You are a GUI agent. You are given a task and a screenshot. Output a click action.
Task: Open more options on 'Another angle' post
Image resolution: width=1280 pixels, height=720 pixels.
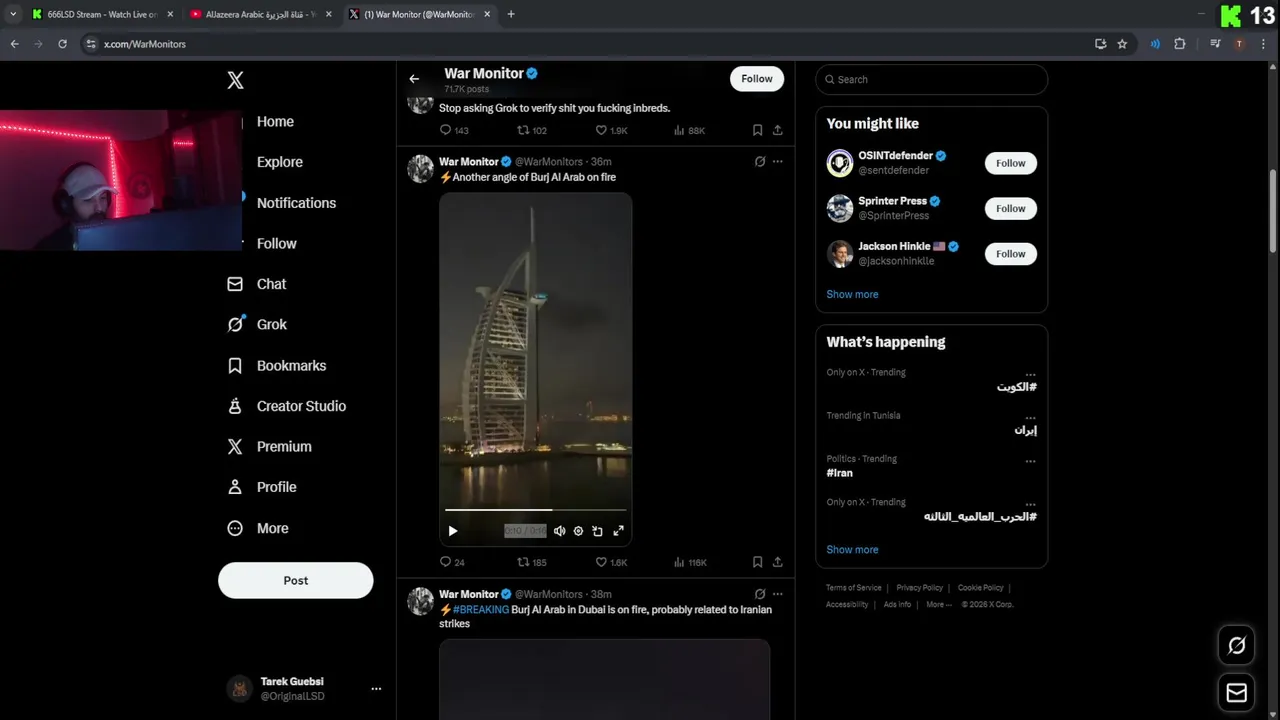[777, 161]
